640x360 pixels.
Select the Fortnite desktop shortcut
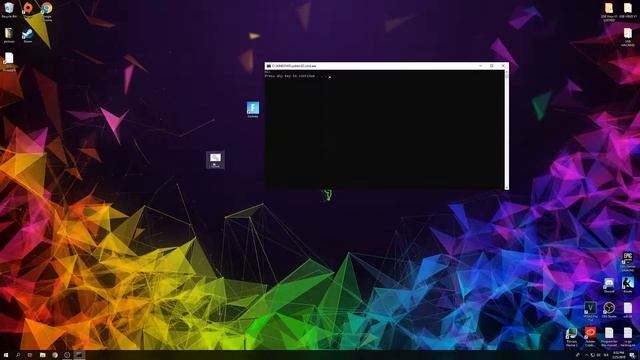pos(253,110)
